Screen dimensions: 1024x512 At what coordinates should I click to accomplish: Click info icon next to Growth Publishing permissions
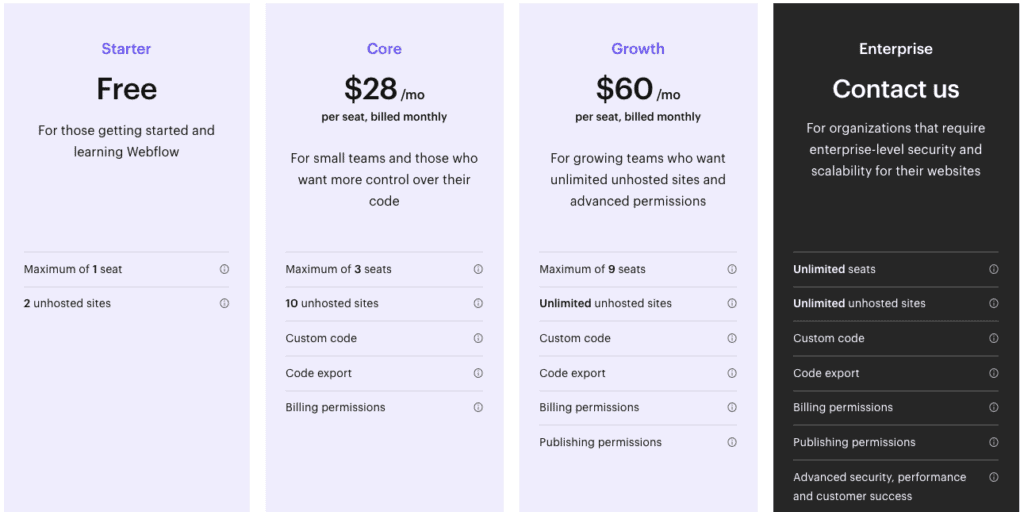(x=732, y=442)
